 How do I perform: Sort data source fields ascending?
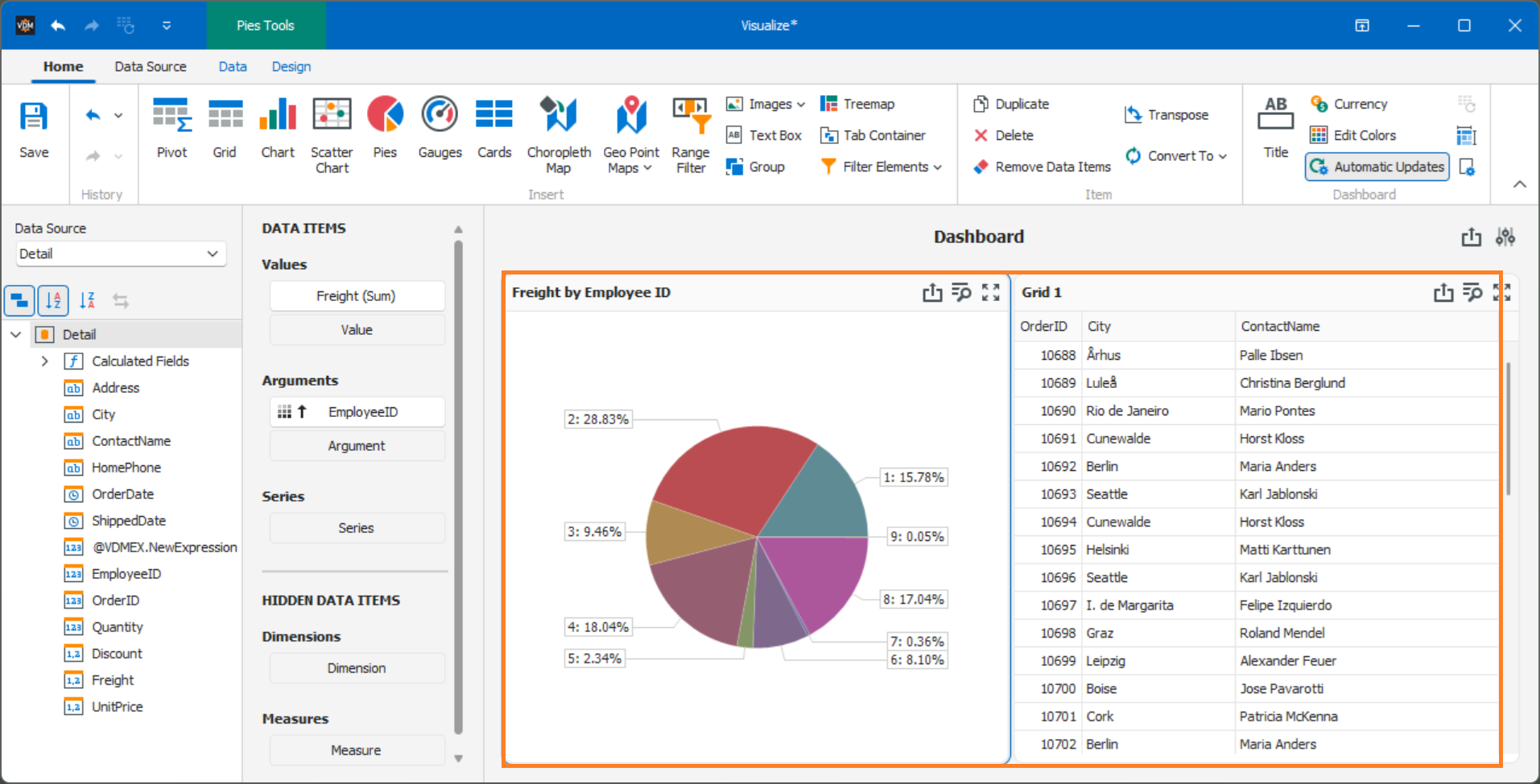coord(53,300)
